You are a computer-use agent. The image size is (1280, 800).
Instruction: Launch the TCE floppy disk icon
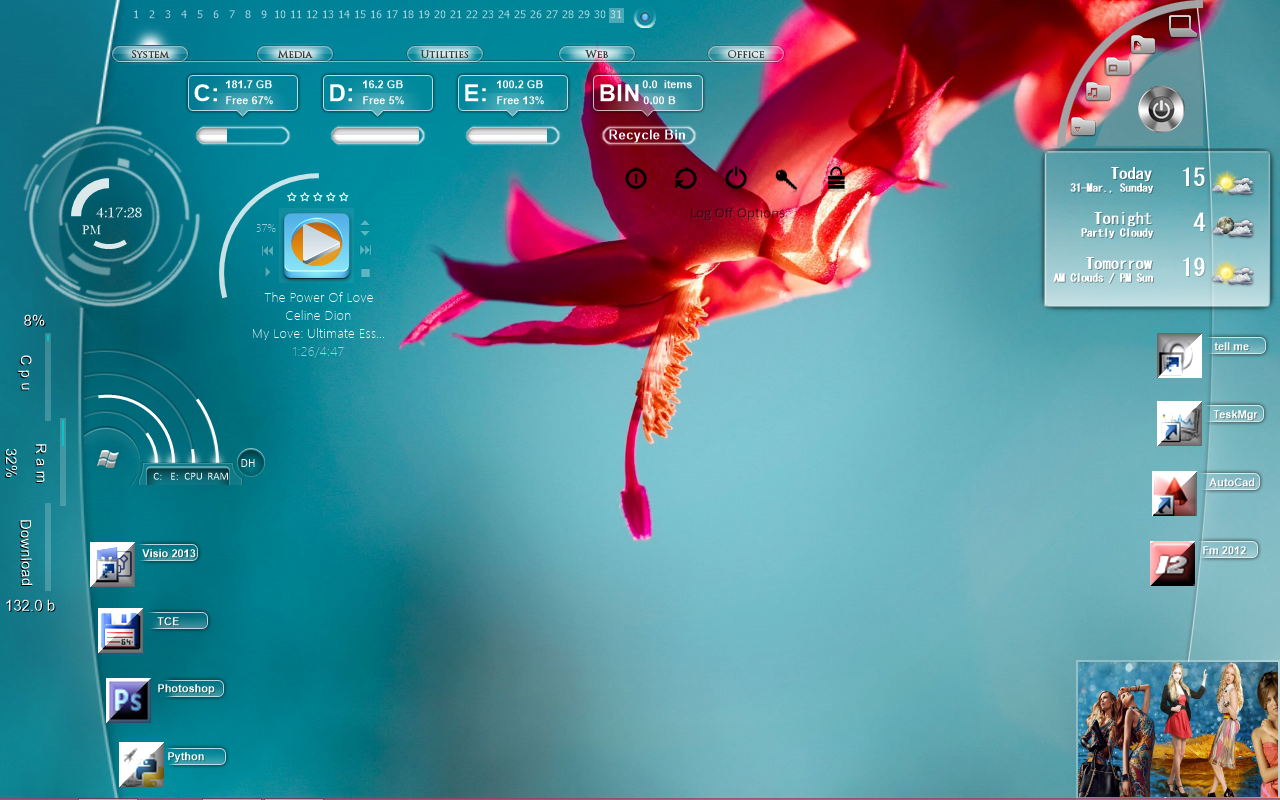click(121, 631)
